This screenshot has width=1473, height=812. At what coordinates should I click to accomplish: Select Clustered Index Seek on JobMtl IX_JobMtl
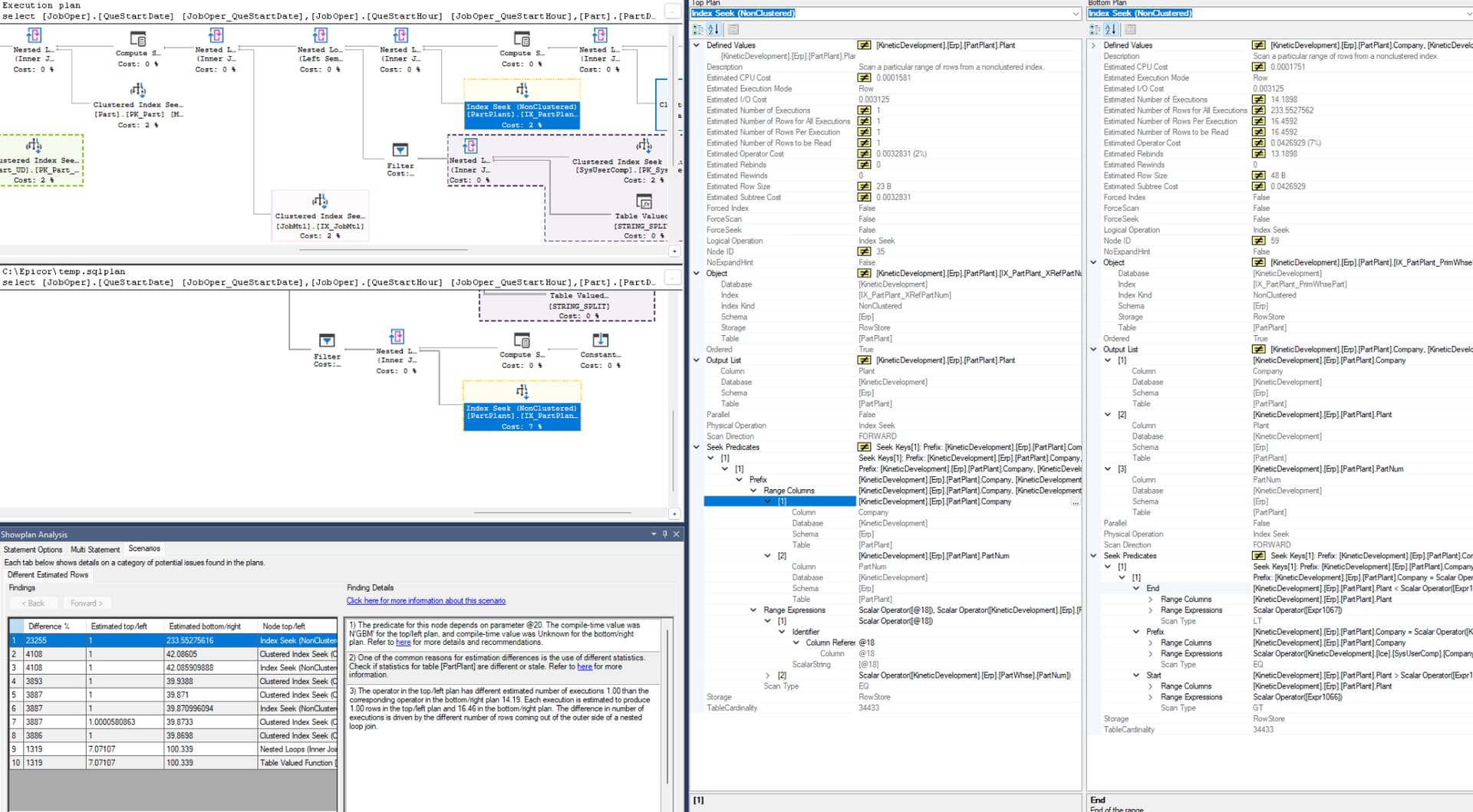click(x=320, y=202)
